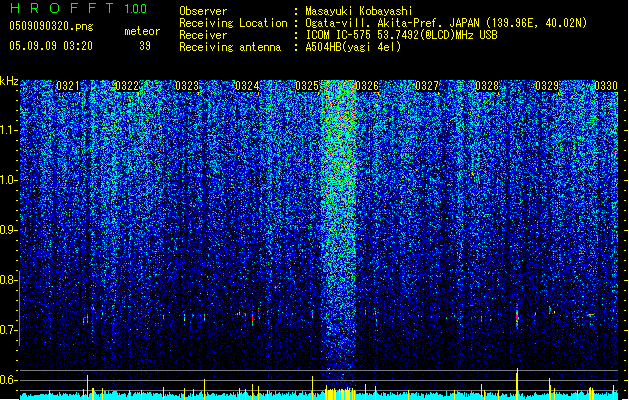
Task: Select the meteor count value 39
Action: [145, 46]
